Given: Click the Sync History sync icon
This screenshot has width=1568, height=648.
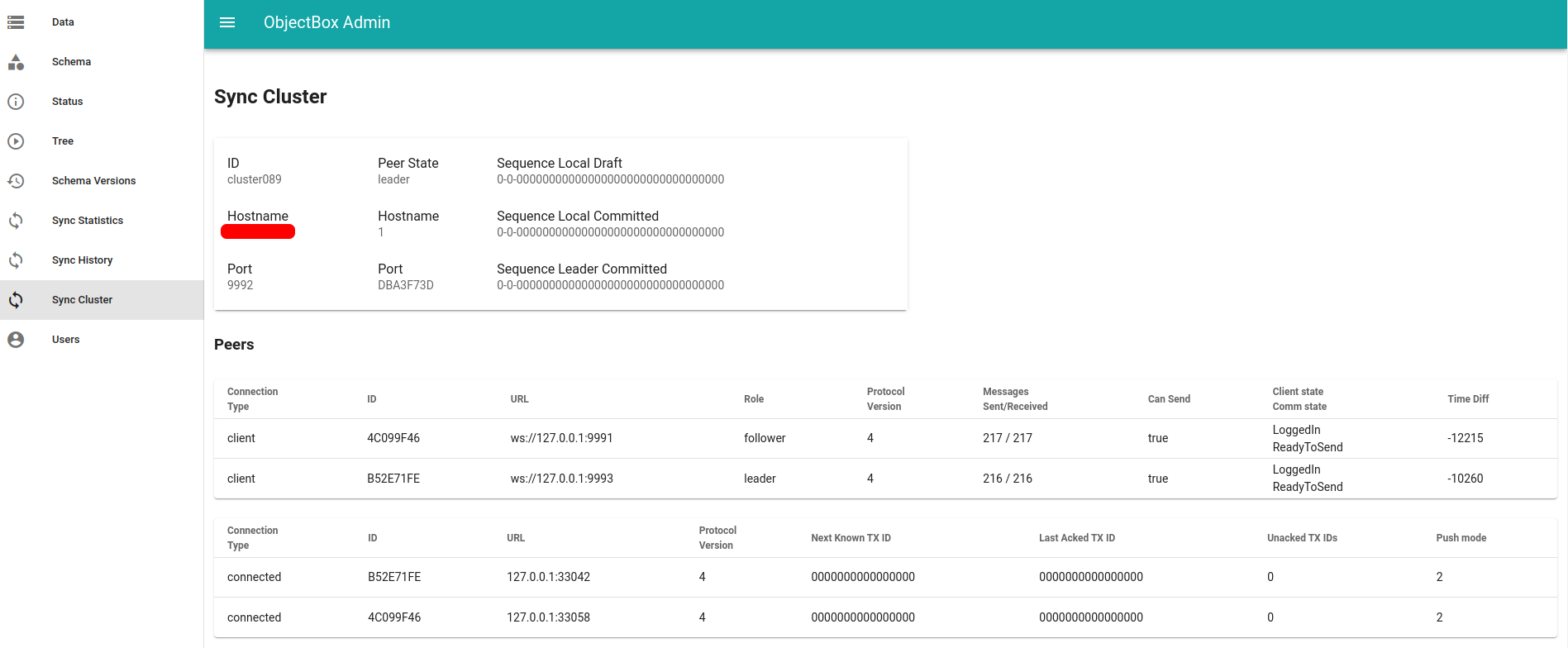Looking at the screenshot, I should 16,260.
